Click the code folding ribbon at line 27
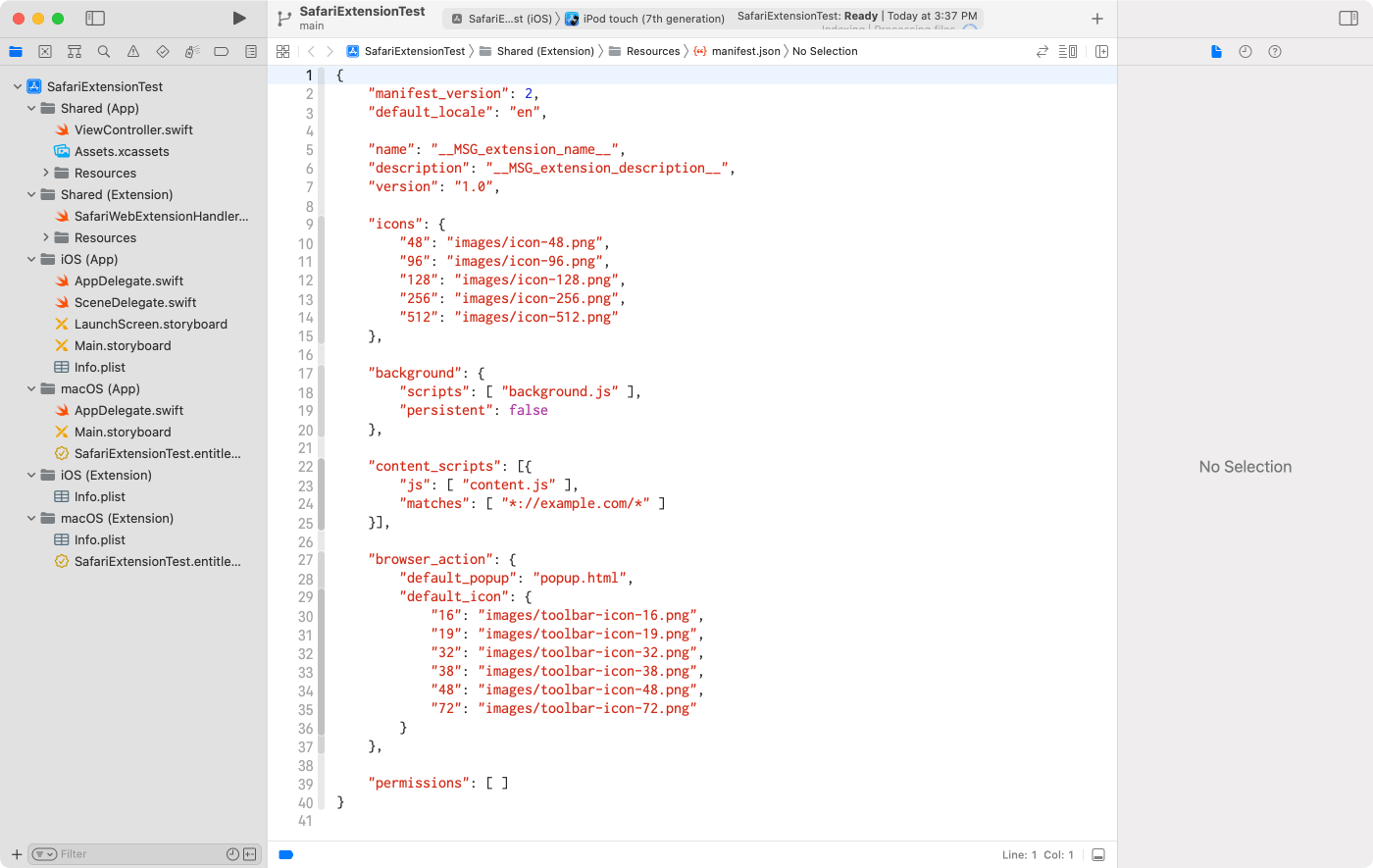1373x868 pixels. coord(321,559)
